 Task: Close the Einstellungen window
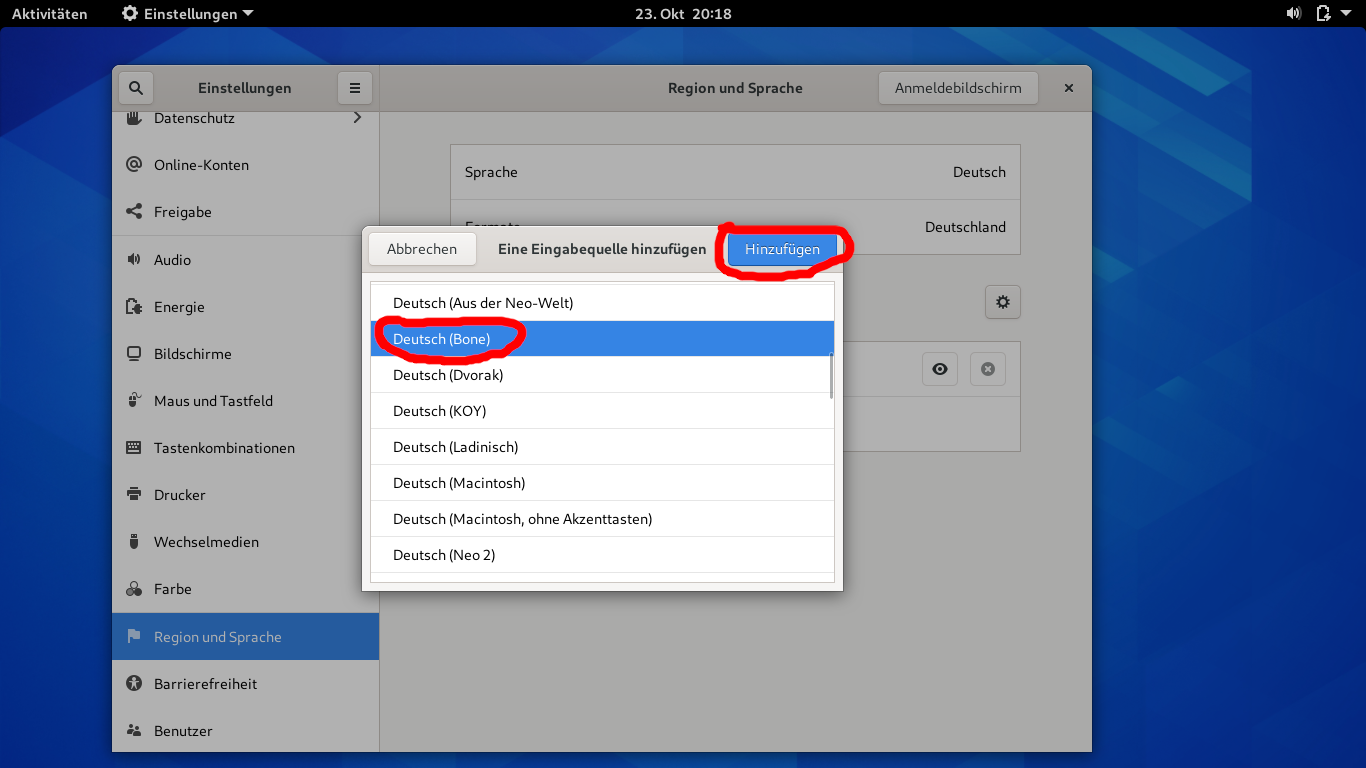tap(1069, 88)
